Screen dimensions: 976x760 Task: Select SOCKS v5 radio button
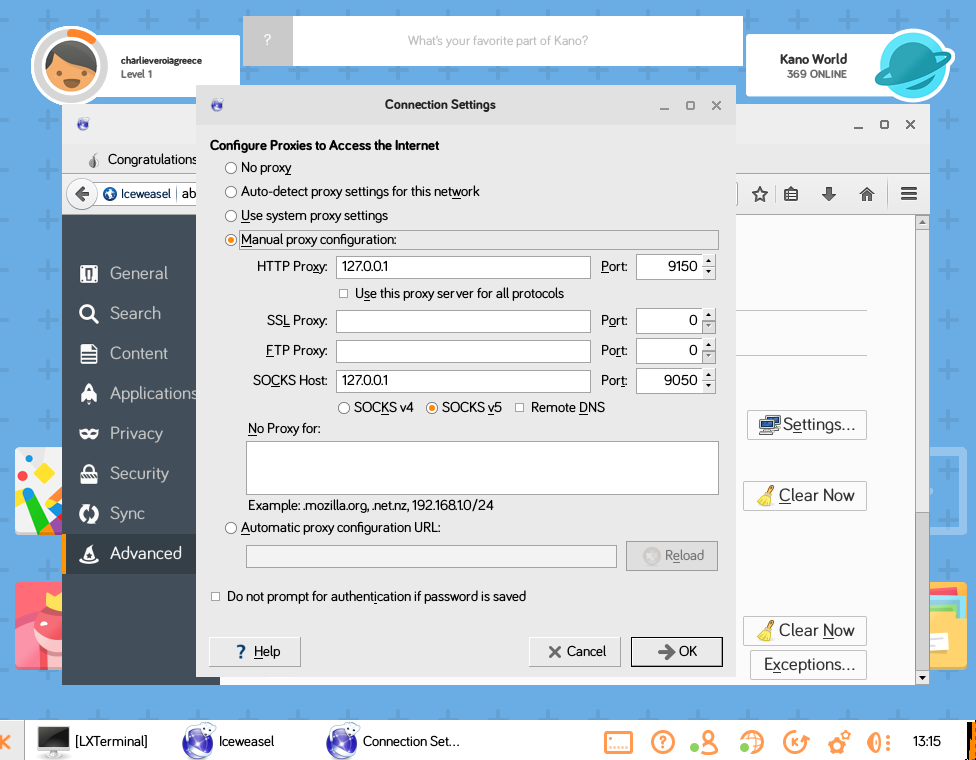pyautogui.click(x=431, y=408)
